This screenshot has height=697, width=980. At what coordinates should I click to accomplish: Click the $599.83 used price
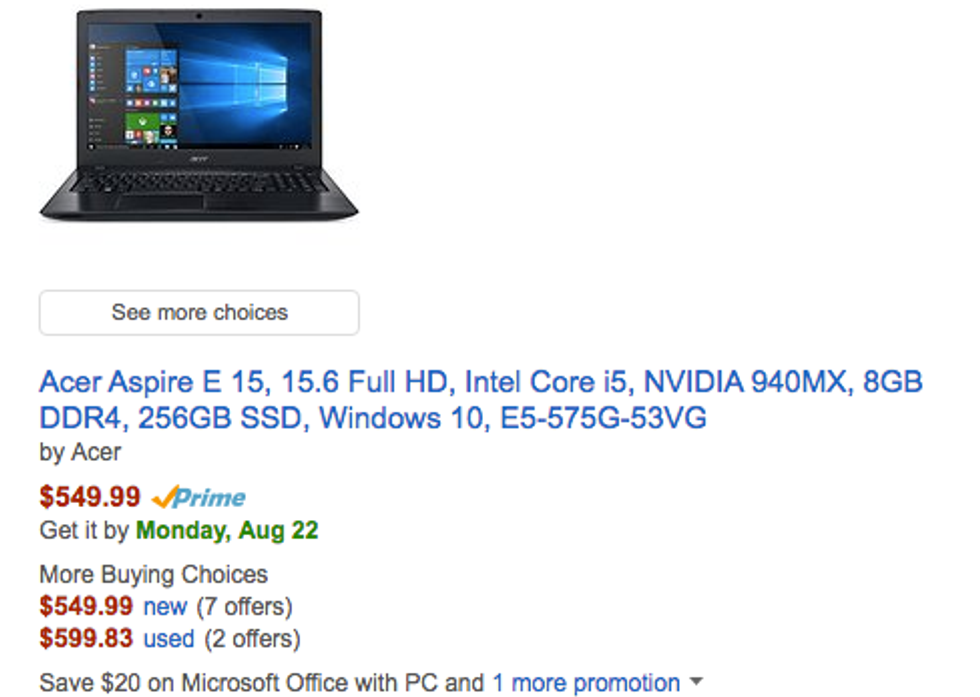coord(86,639)
